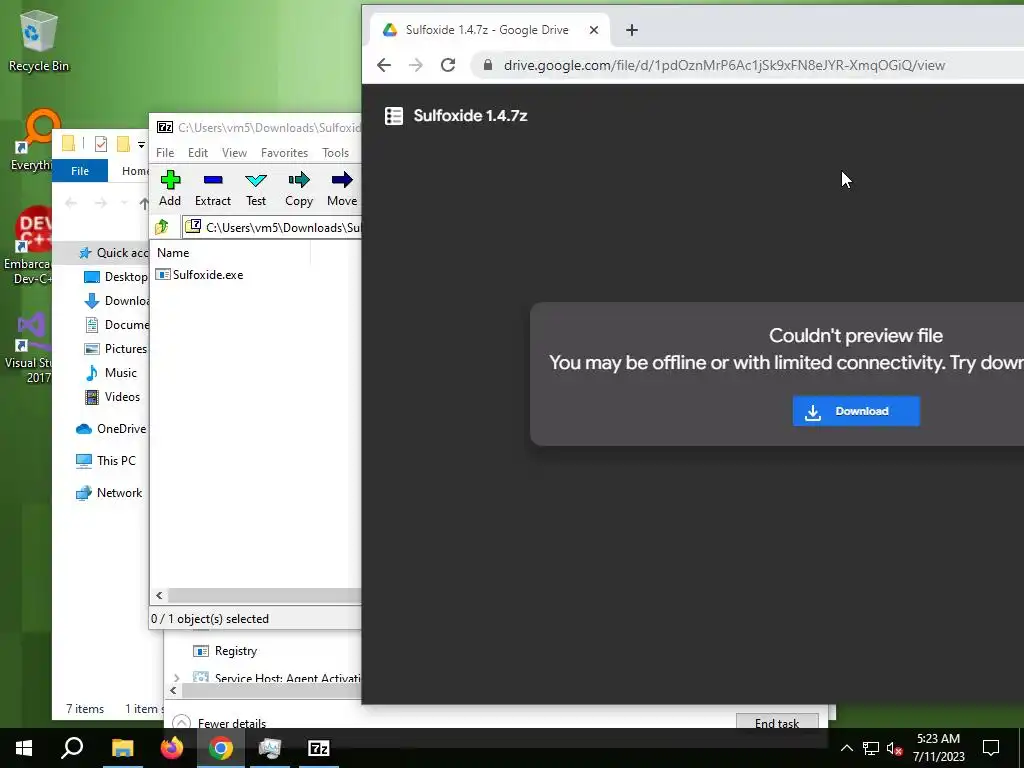Run Test on the archive in 7-Zip

[x=255, y=189]
